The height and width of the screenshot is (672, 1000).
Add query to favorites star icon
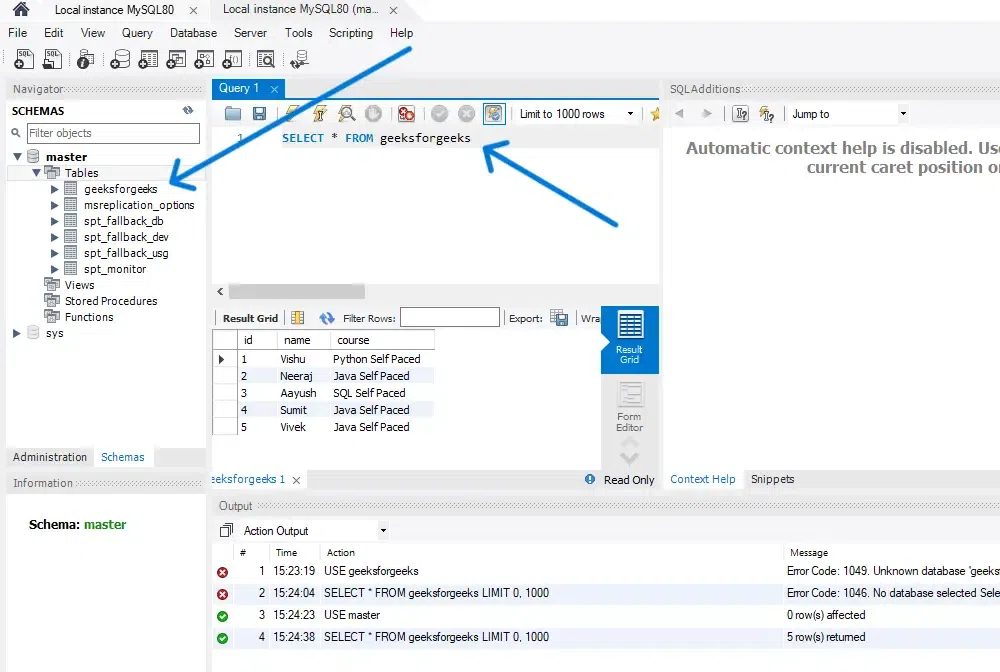click(654, 113)
